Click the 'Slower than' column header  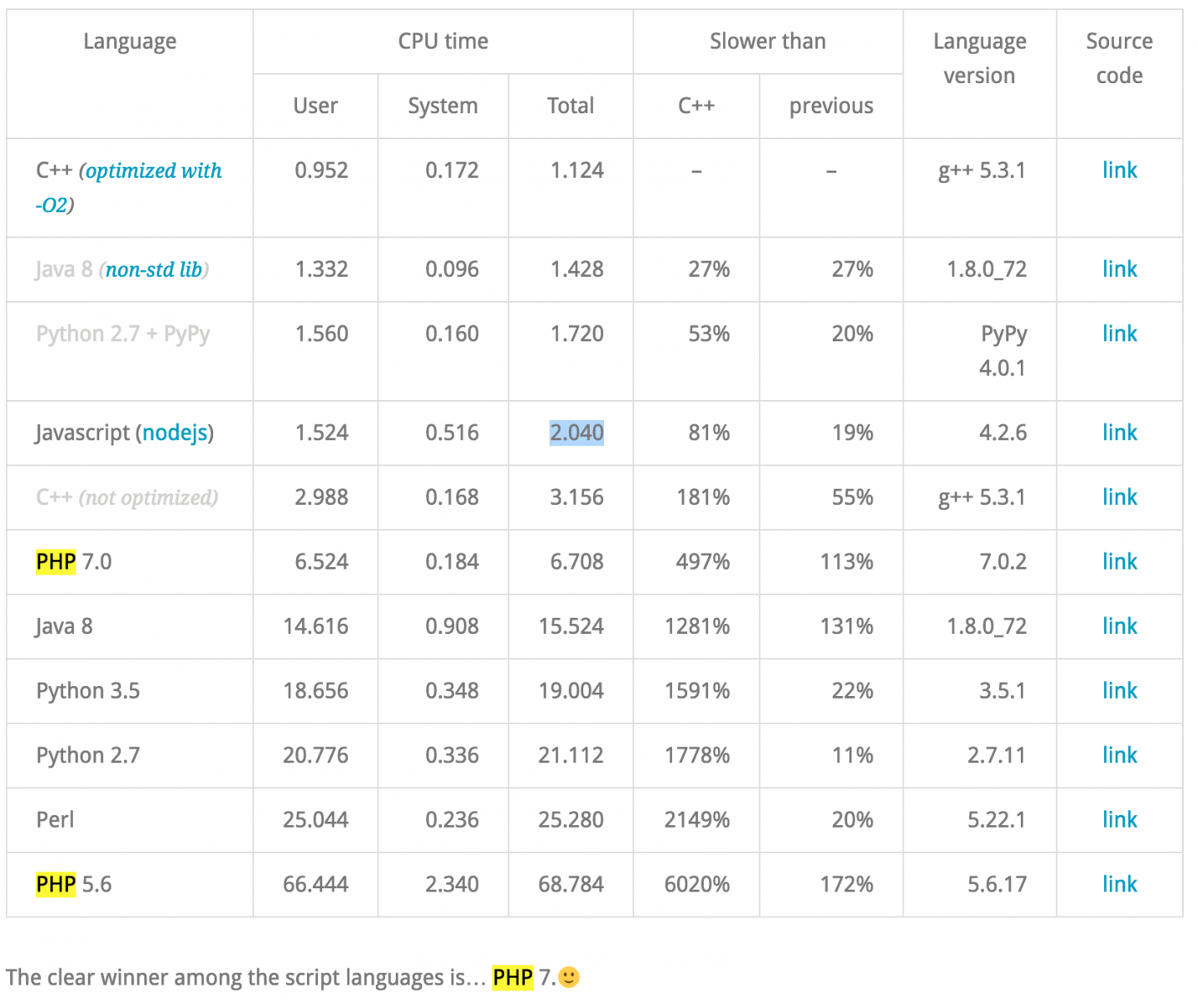point(768,42)
